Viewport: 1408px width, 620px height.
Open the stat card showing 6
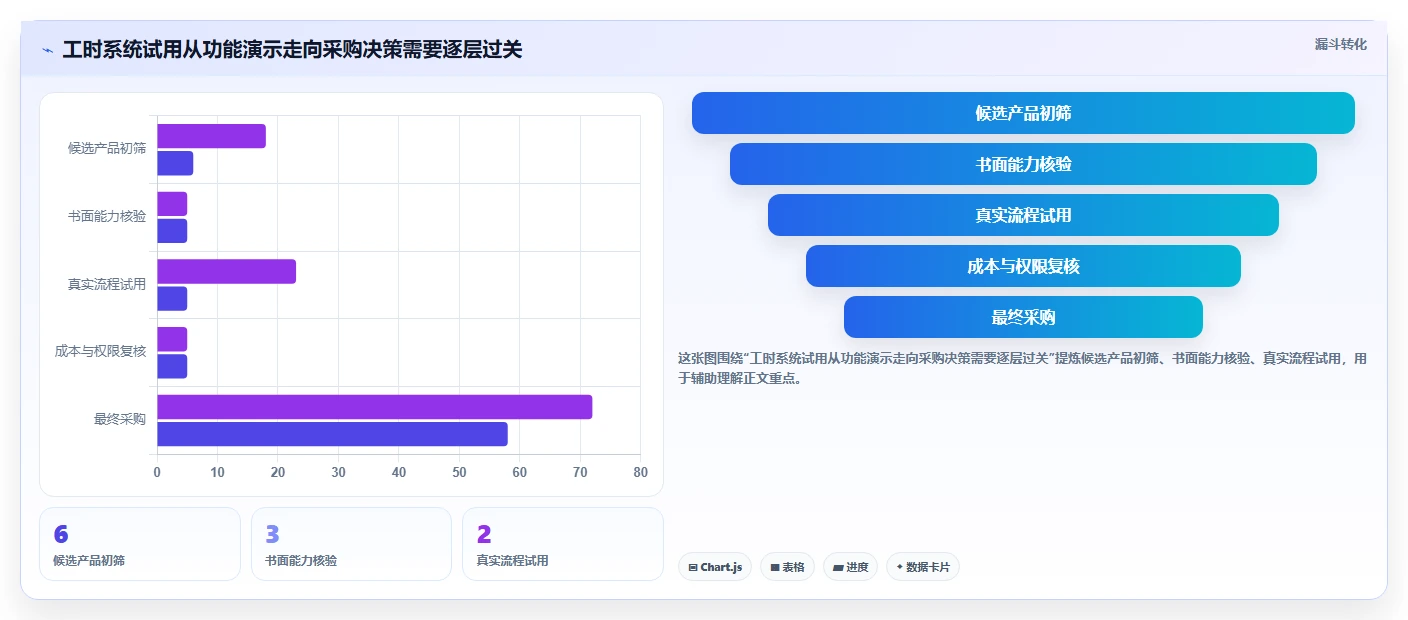tap(140, 544)
